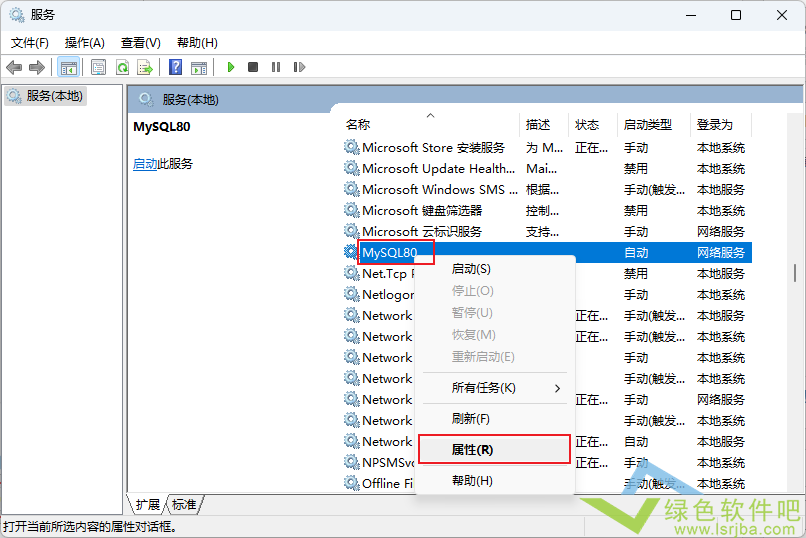The width and height of the screenshot is (806, 538).
Task: Click gear icon of Microsoft Windows SMS row
Action: [x=352, y=190]
